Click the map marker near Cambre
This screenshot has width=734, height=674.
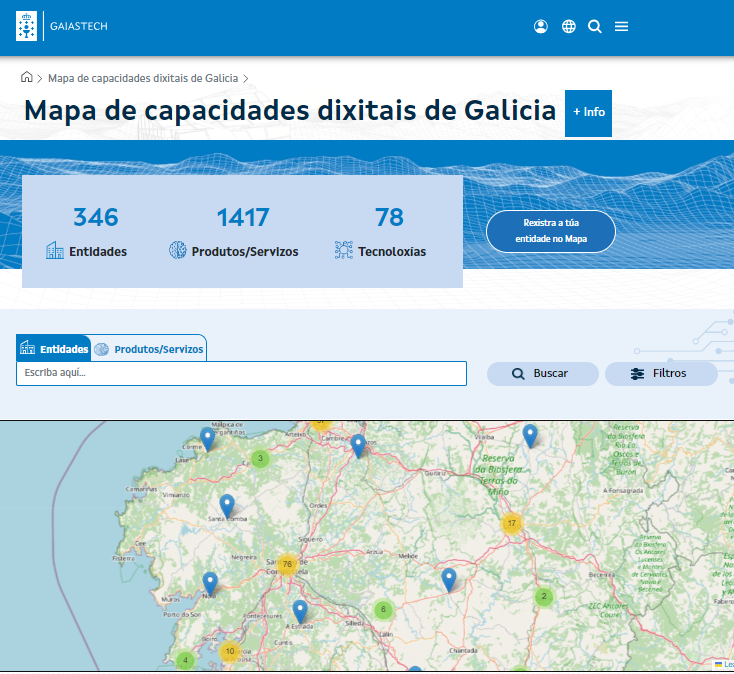358,446
